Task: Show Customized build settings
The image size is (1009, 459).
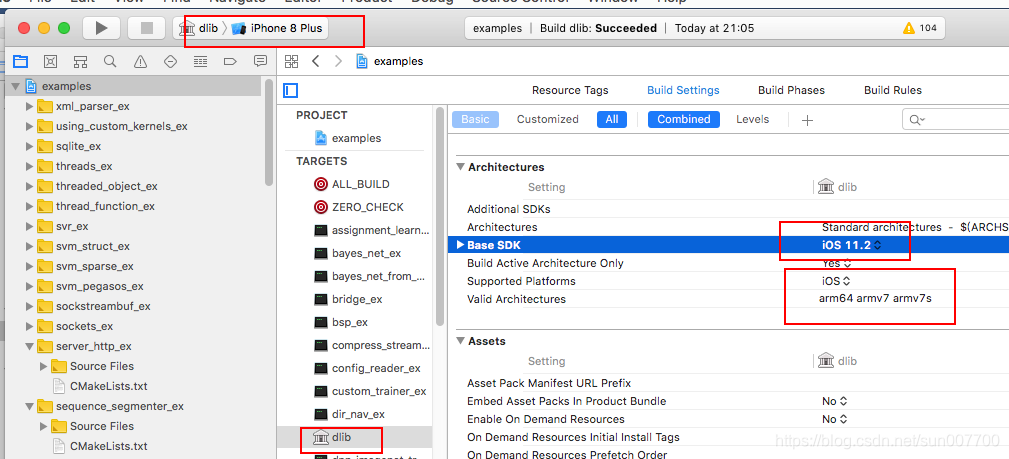Action: [548, 119]
